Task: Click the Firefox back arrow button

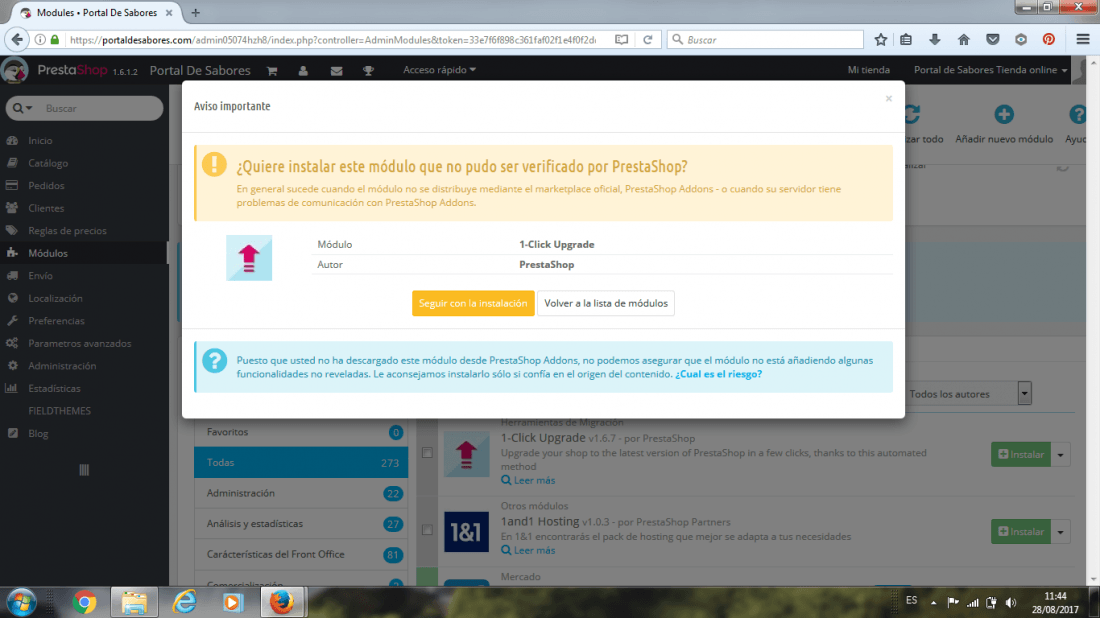Action: pos(18,40)
